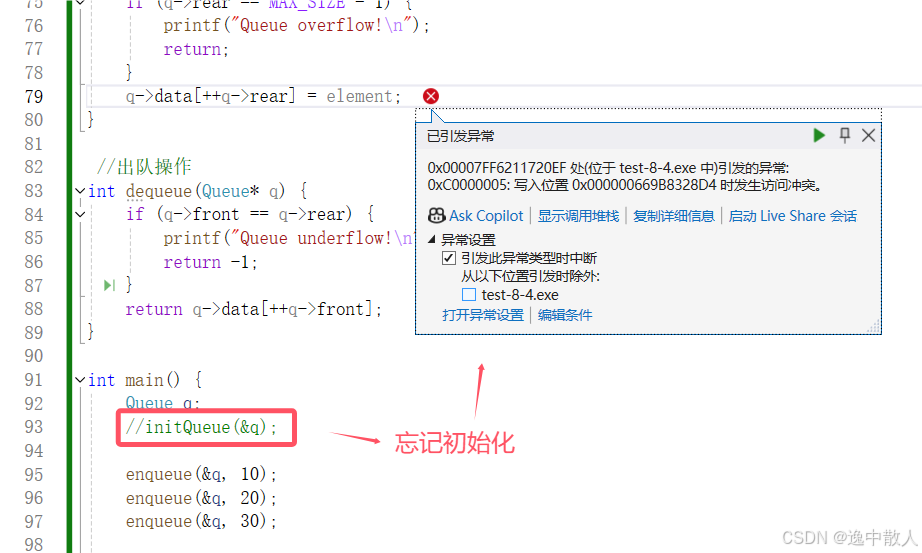Click the run-to-here glyph on line 87
This screenshot has width=922, height=553.
pos(109,285)
